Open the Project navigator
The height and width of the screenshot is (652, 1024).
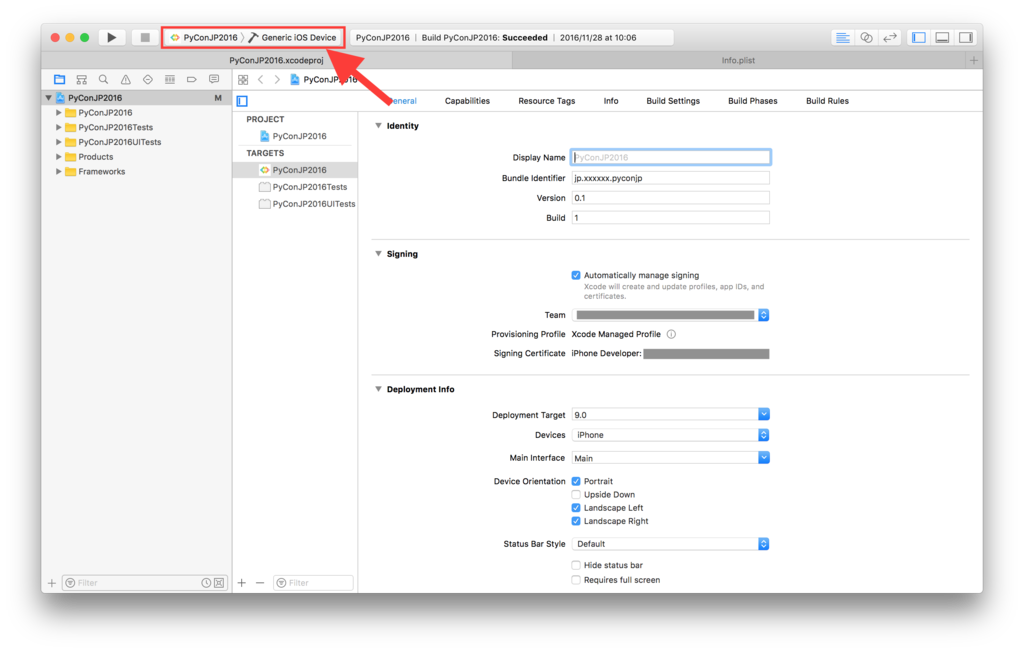click(59, 80)
